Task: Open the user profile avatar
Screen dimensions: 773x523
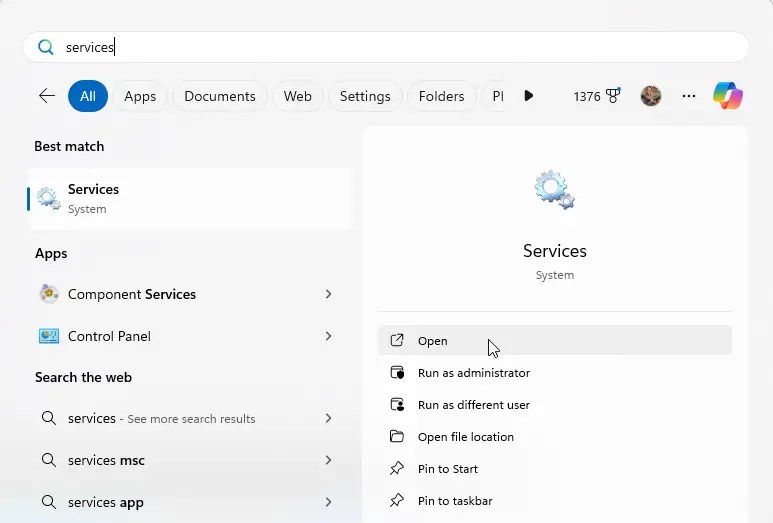Action: tap(650, 96)
